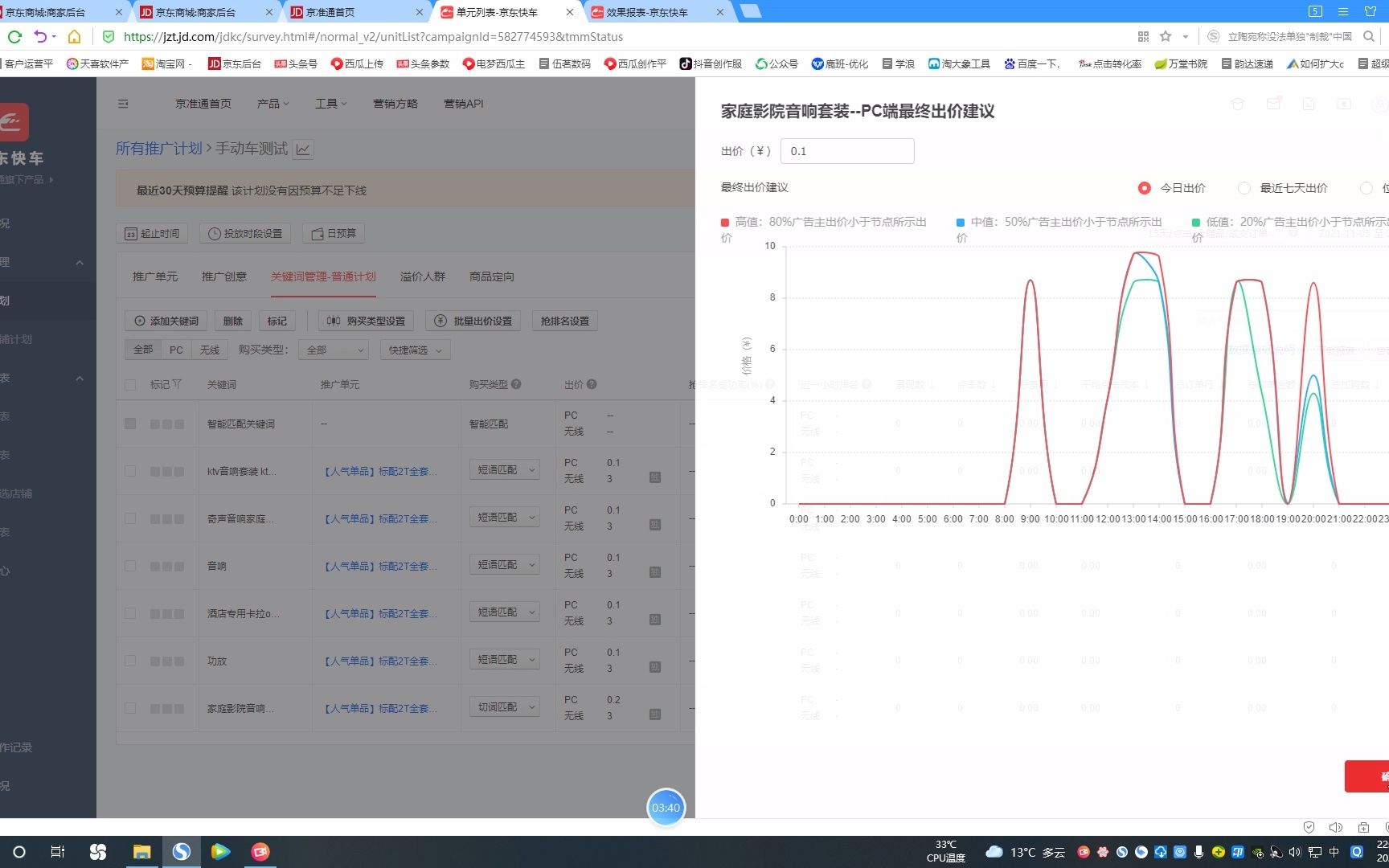Click the search magnifier icon in the browser bar
This screenshot has width=1389, height=868.
[x=1369, y=36]
